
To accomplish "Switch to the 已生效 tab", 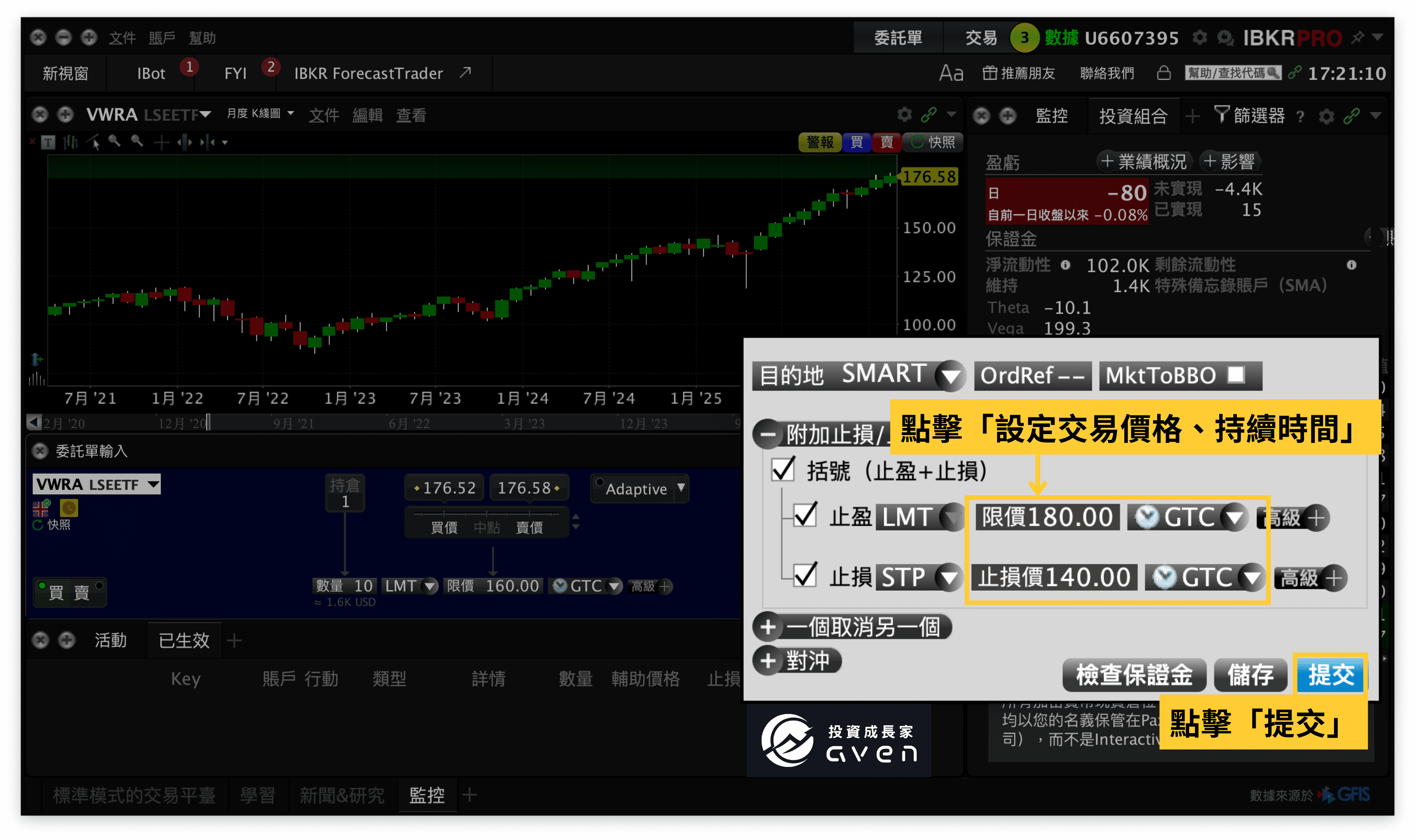I will click(184, 640).
